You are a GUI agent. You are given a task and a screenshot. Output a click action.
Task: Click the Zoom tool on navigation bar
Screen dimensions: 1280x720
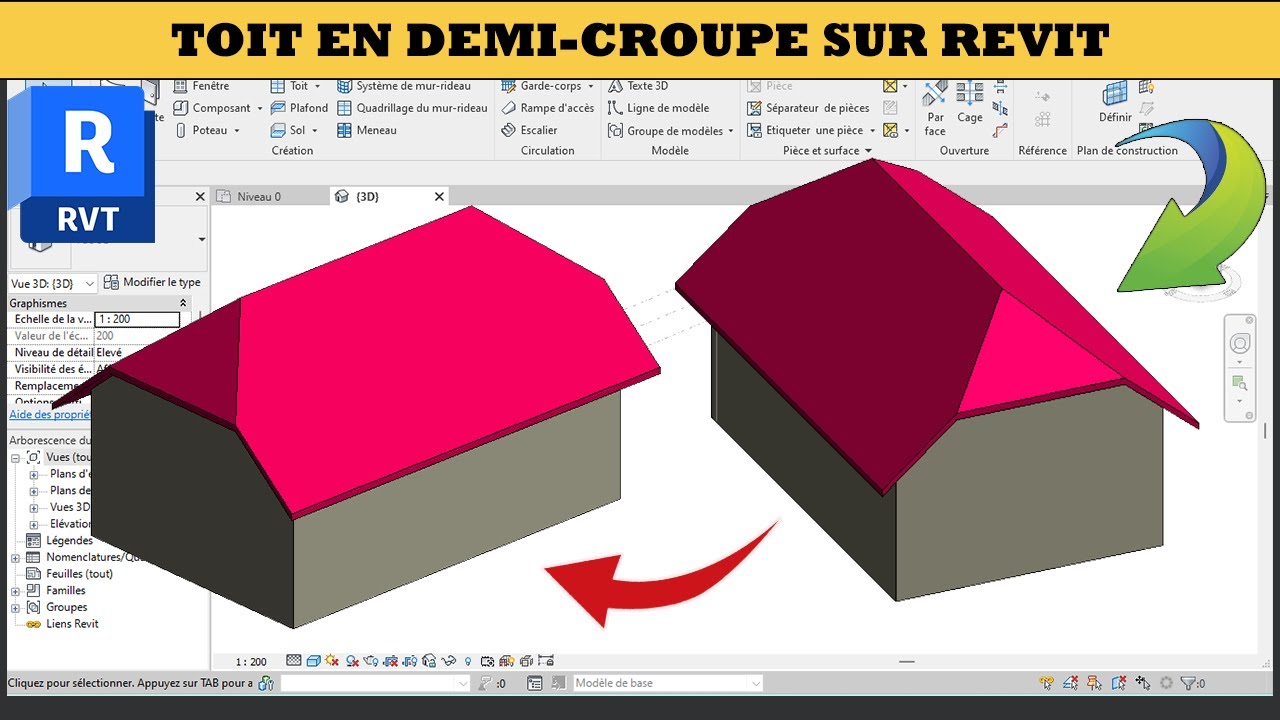click(x=1240, y=382)
